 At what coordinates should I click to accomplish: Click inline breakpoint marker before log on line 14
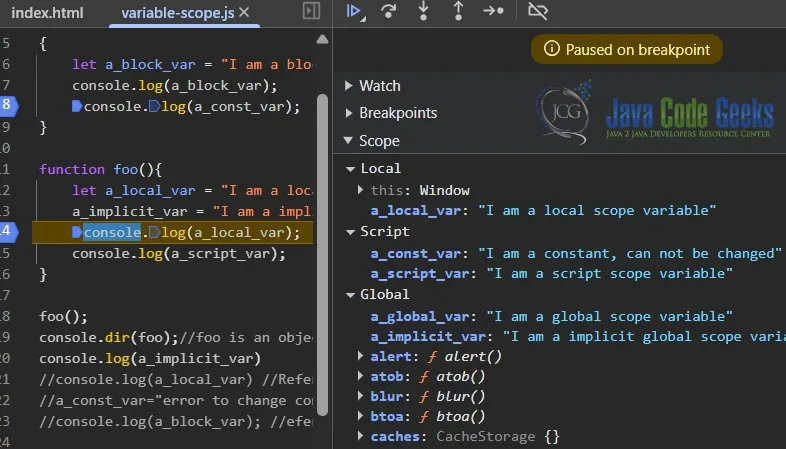[154, 232]
